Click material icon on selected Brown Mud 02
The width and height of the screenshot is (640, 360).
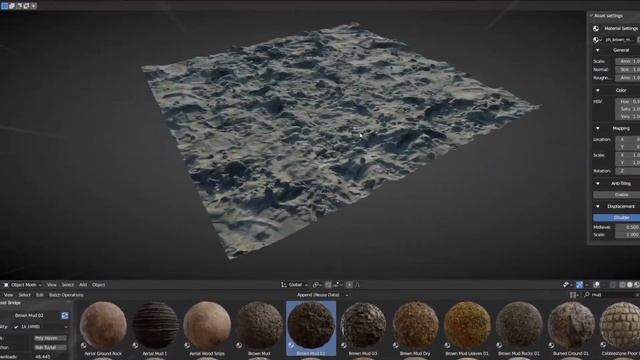click(291, 345)
